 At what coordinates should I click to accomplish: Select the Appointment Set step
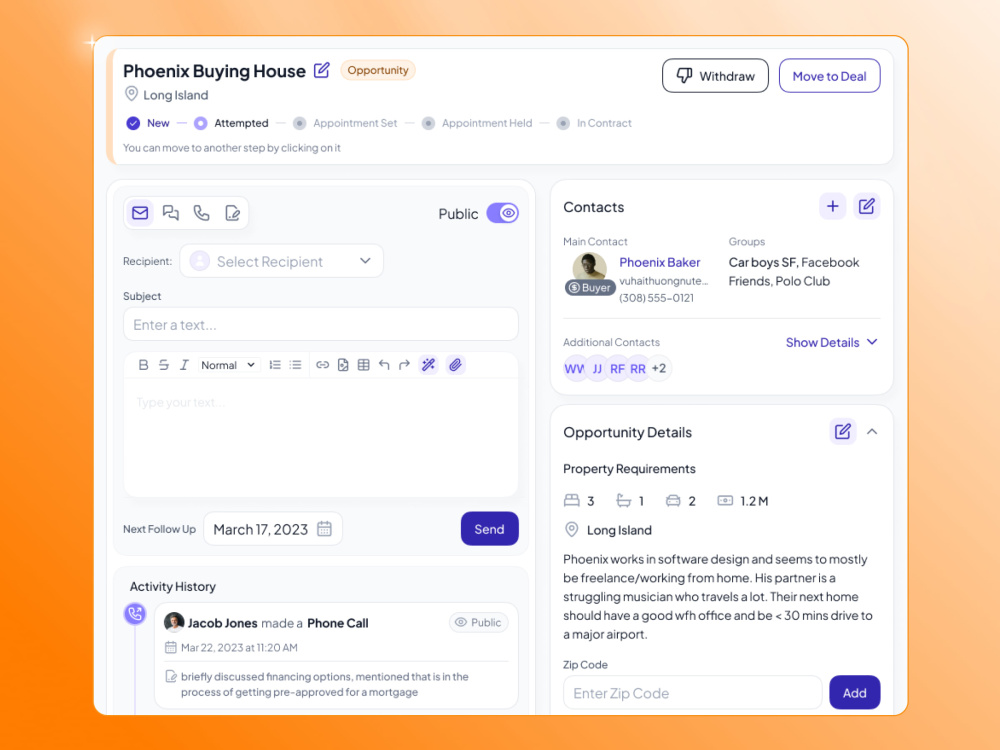click(345, 123)
